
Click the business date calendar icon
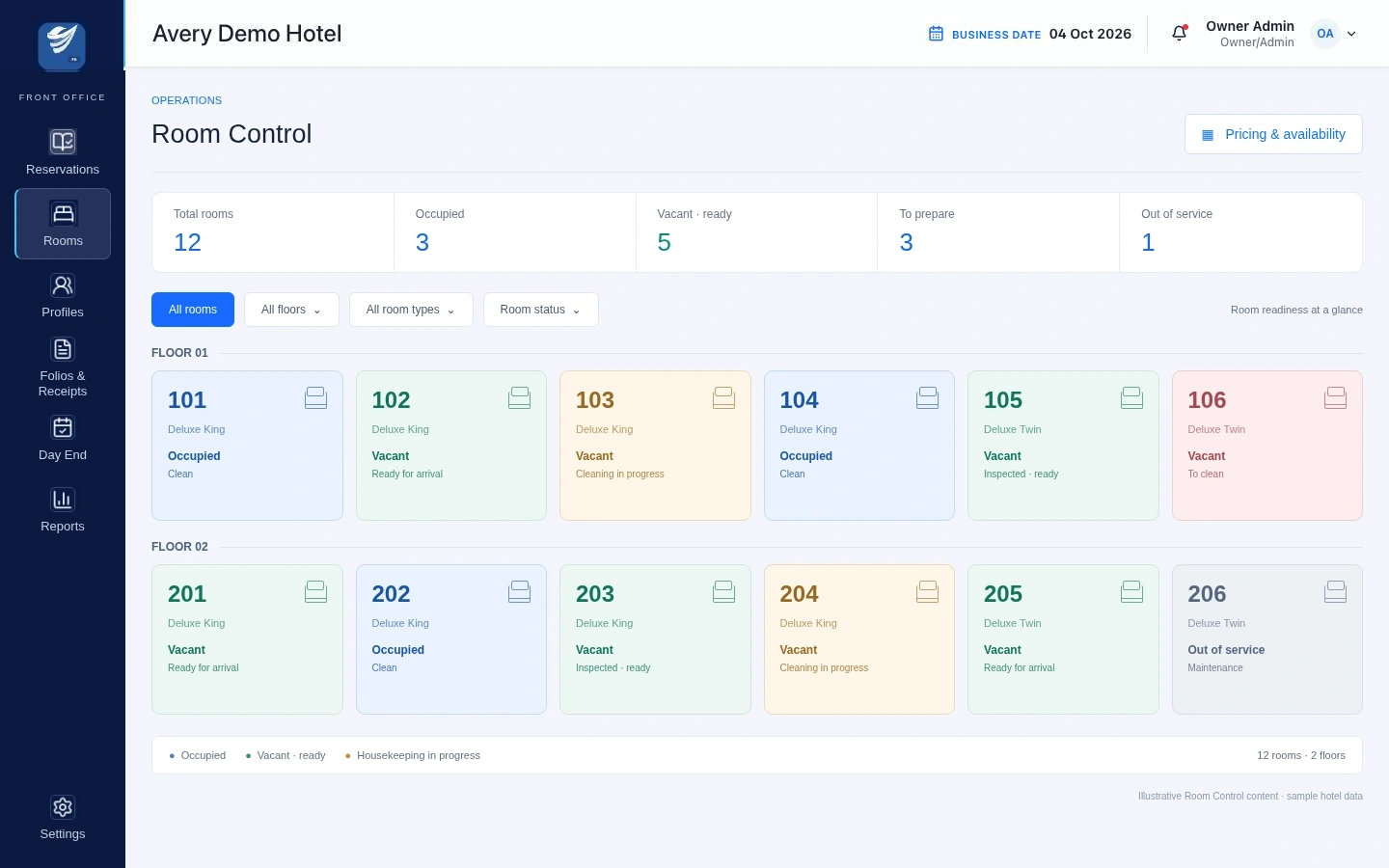coord(936,34)
